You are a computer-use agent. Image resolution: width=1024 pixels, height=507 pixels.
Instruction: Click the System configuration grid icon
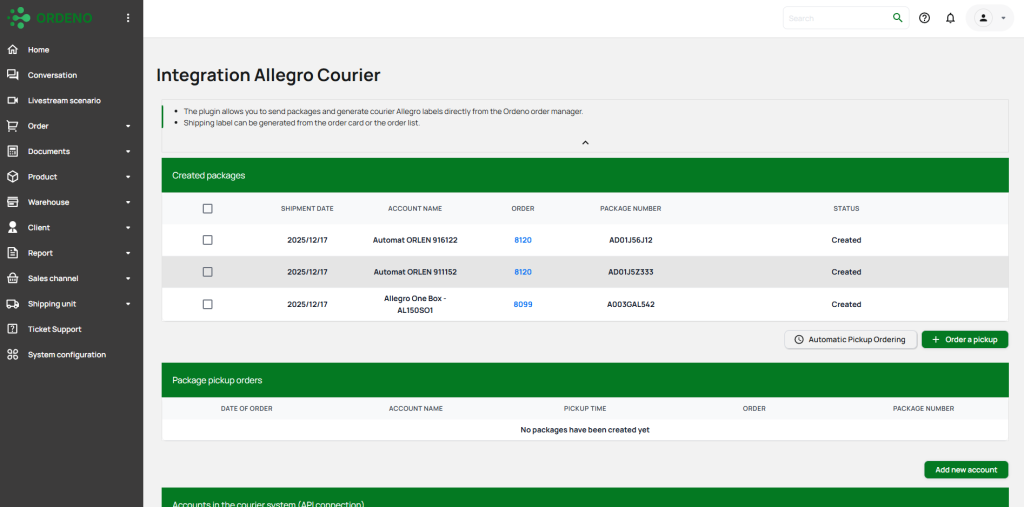click(12, 355)
